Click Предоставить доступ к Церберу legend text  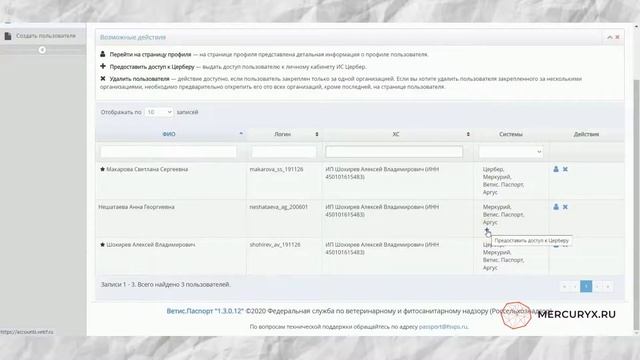tap(152, 67)
